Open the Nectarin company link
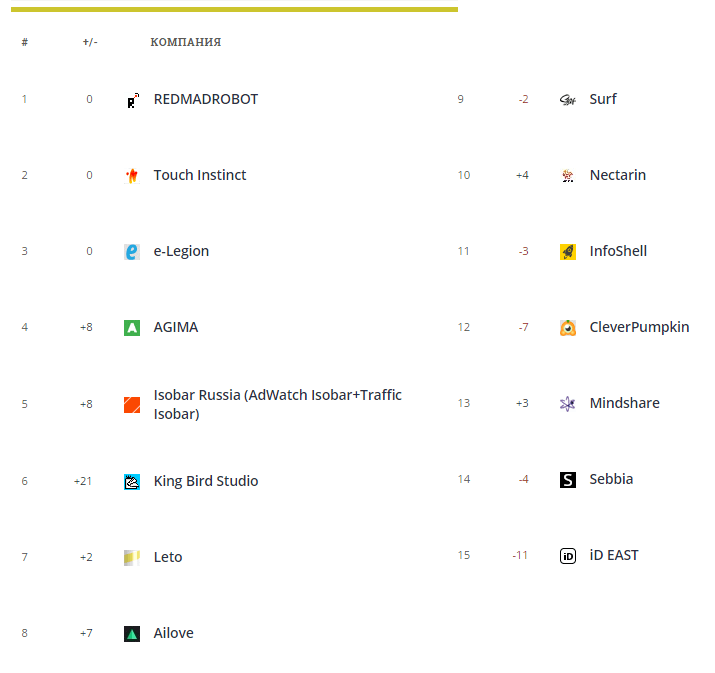Image resolution: width=715 pixels, height=673 pixels. (617, 175)
